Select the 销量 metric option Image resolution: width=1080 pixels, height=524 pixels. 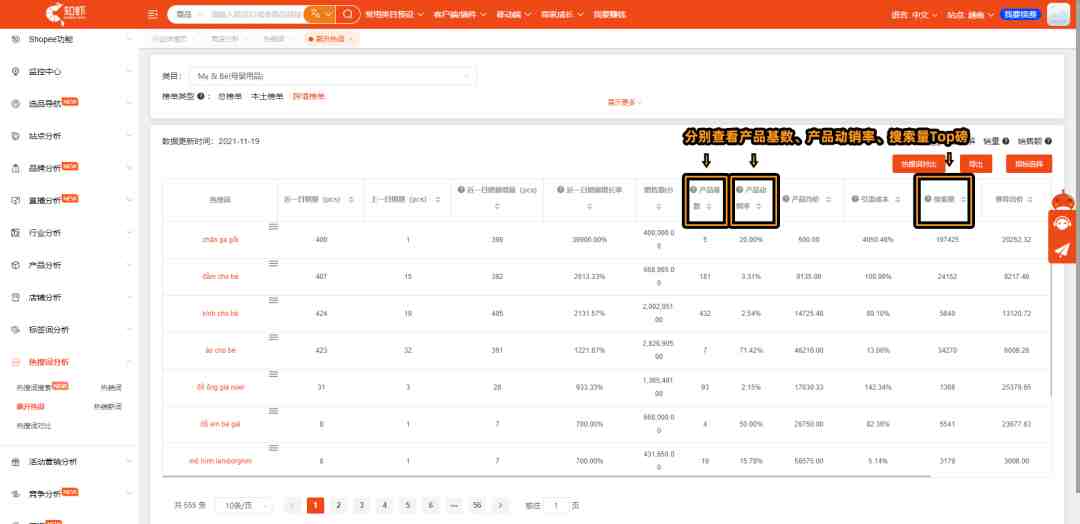[x=991, y=141]
